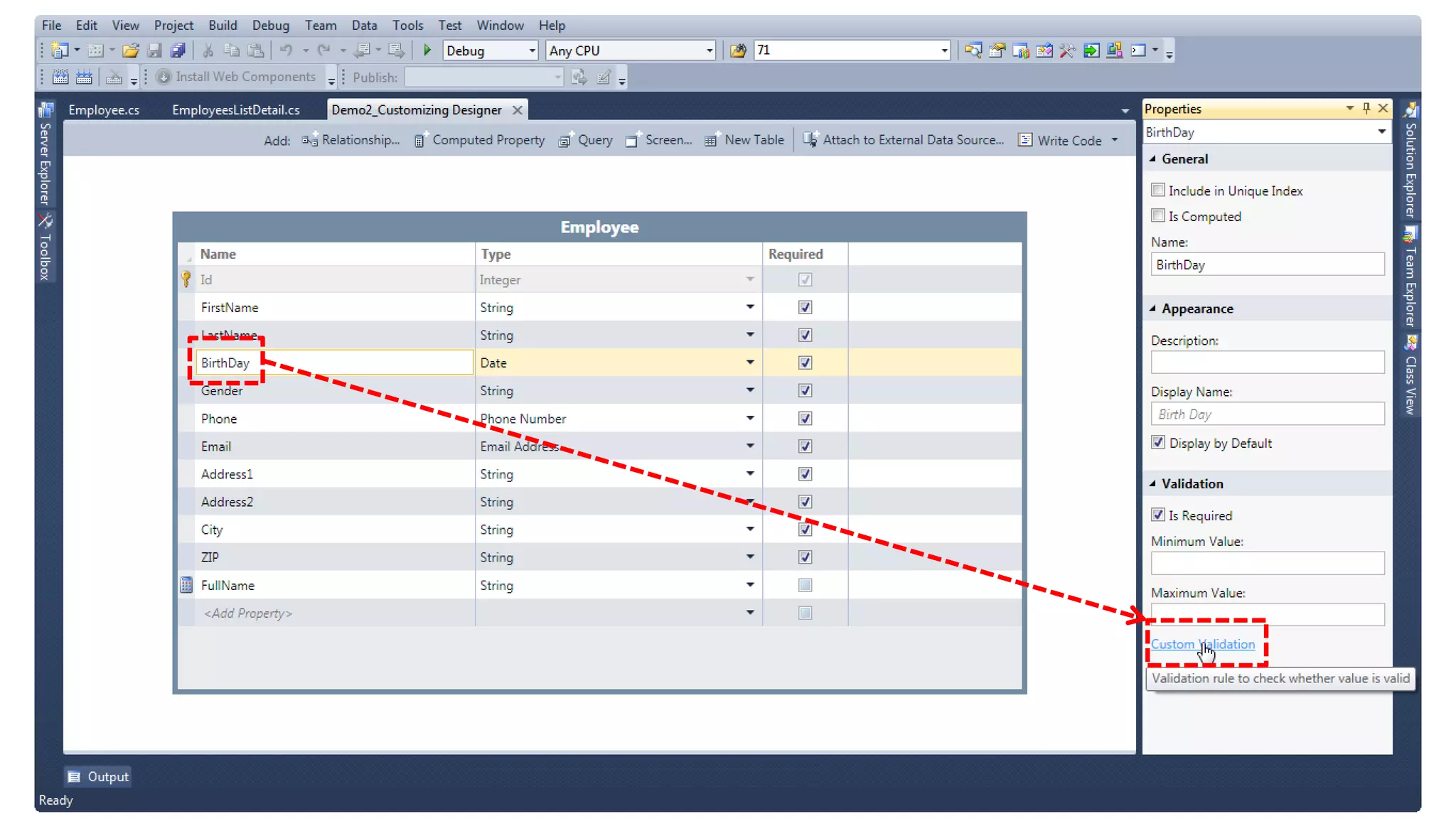
Task: Click the Open File folder icon
Action: (x=130, y=50)
